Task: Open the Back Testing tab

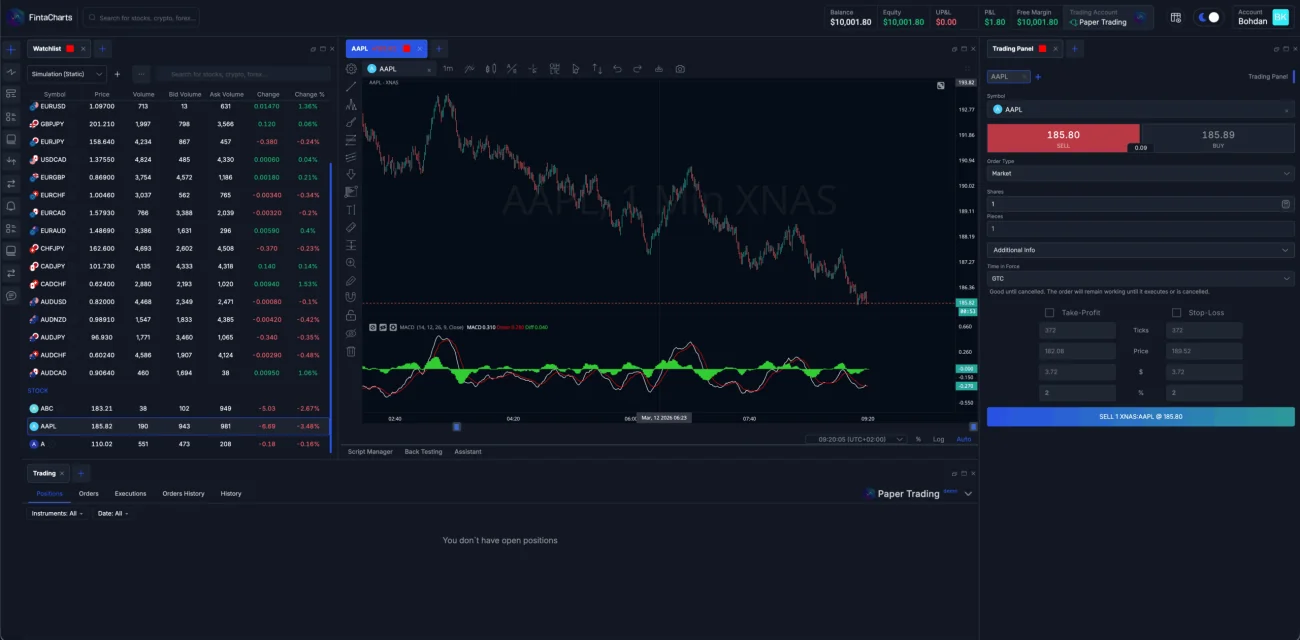Action: point(423,452)
